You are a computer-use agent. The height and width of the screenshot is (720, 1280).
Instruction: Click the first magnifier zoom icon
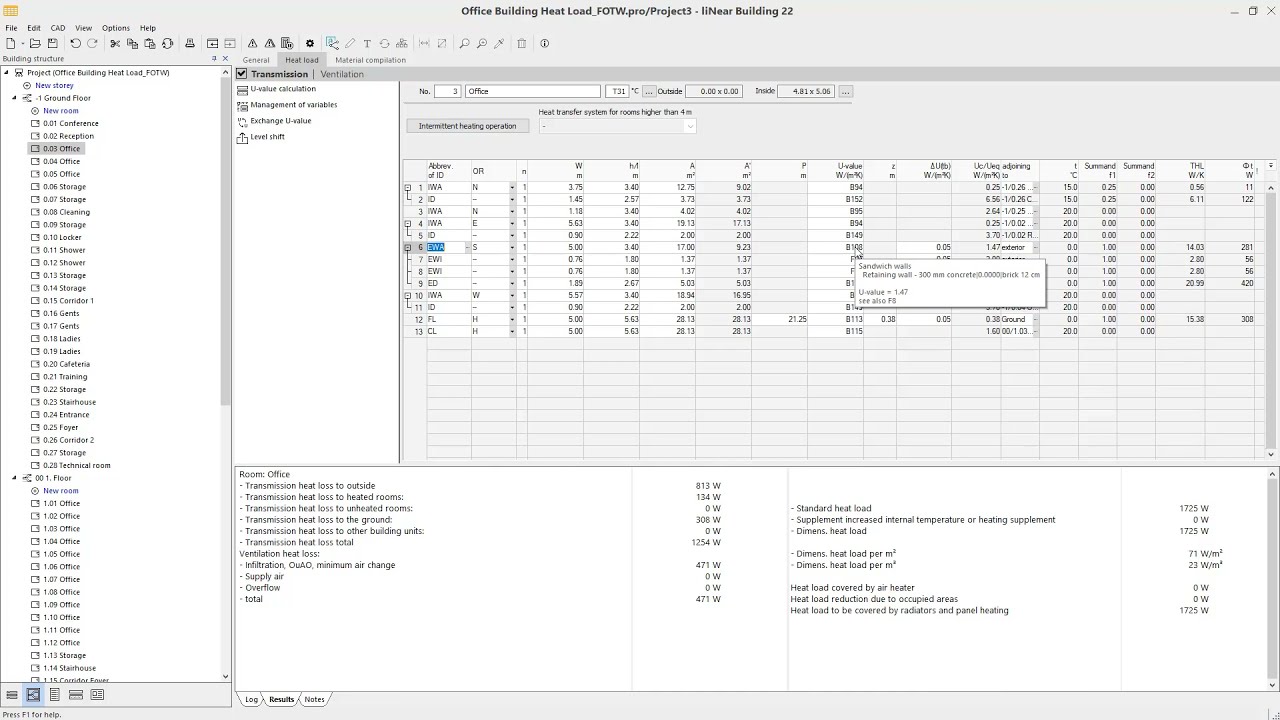(464, 43)
